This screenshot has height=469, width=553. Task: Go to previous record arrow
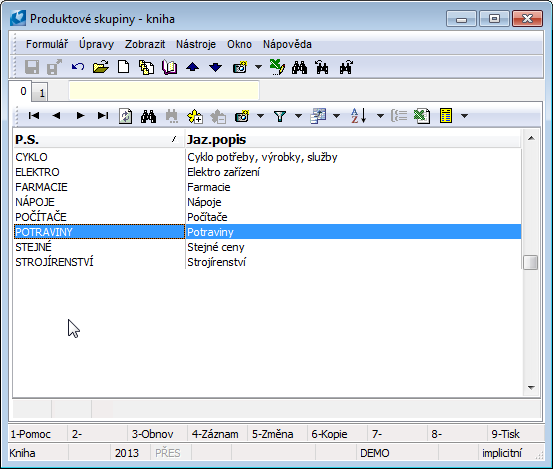tap(56, 115)
